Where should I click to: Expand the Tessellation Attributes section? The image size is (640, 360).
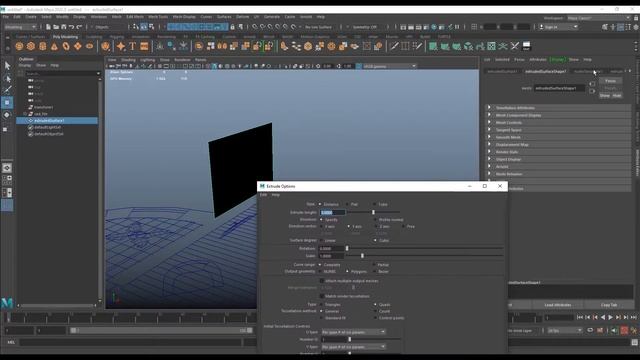click(558, 108)
